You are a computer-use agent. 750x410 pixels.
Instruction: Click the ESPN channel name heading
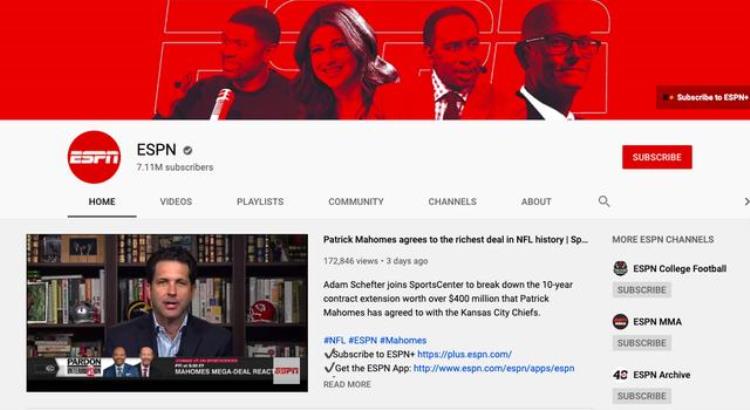156,150
